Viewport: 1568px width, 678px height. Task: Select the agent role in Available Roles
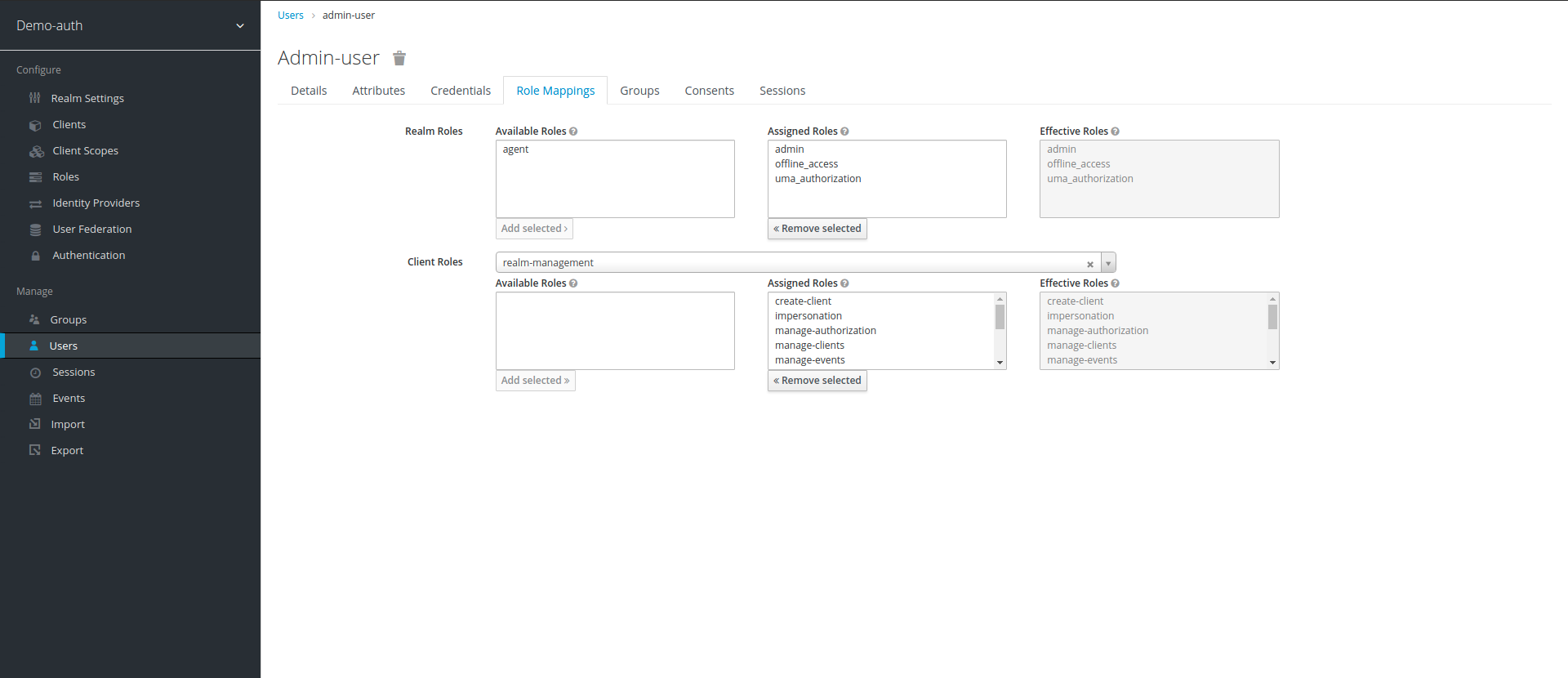pos(516,149)
